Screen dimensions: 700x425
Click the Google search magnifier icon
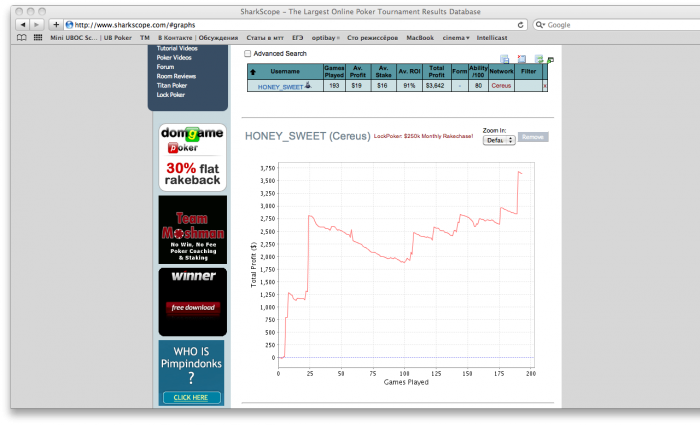pyautogui.click(x=540, y=25)
